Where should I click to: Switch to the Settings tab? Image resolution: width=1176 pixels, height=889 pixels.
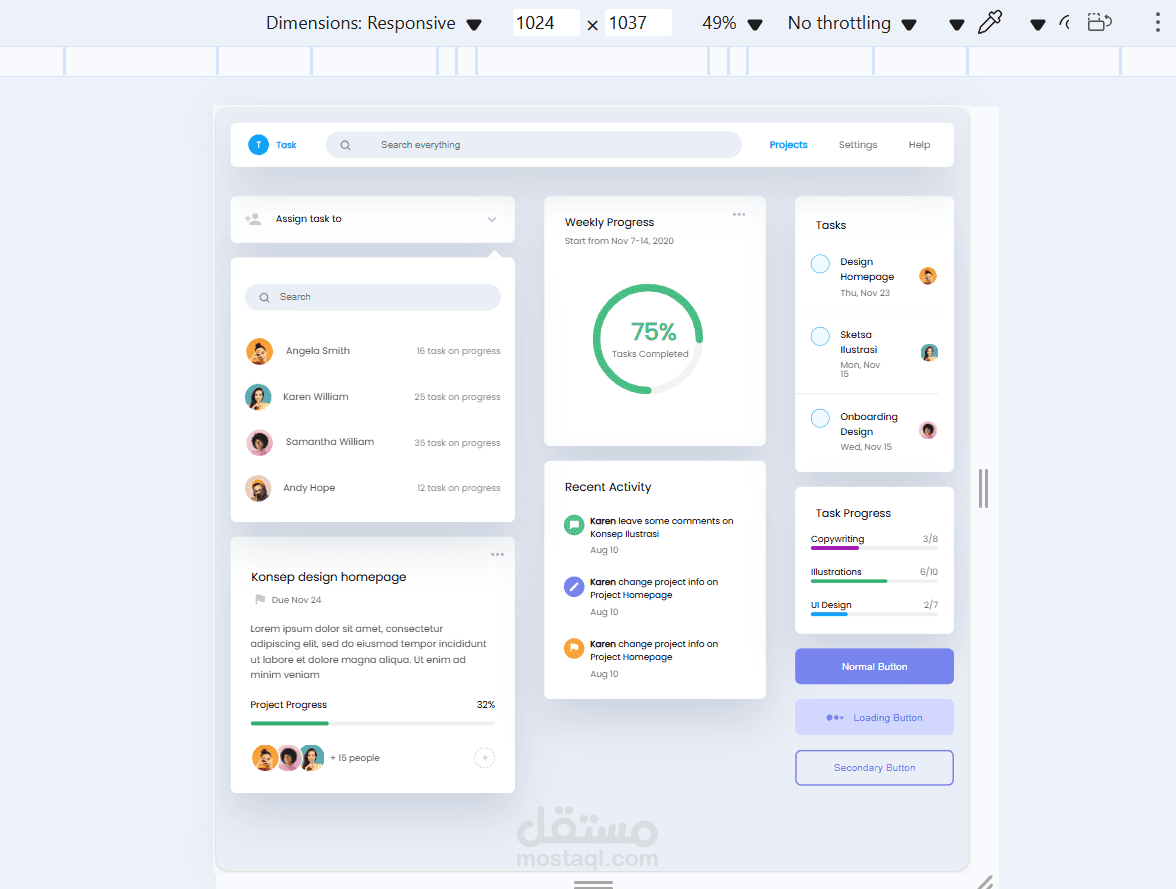point(857,144)
